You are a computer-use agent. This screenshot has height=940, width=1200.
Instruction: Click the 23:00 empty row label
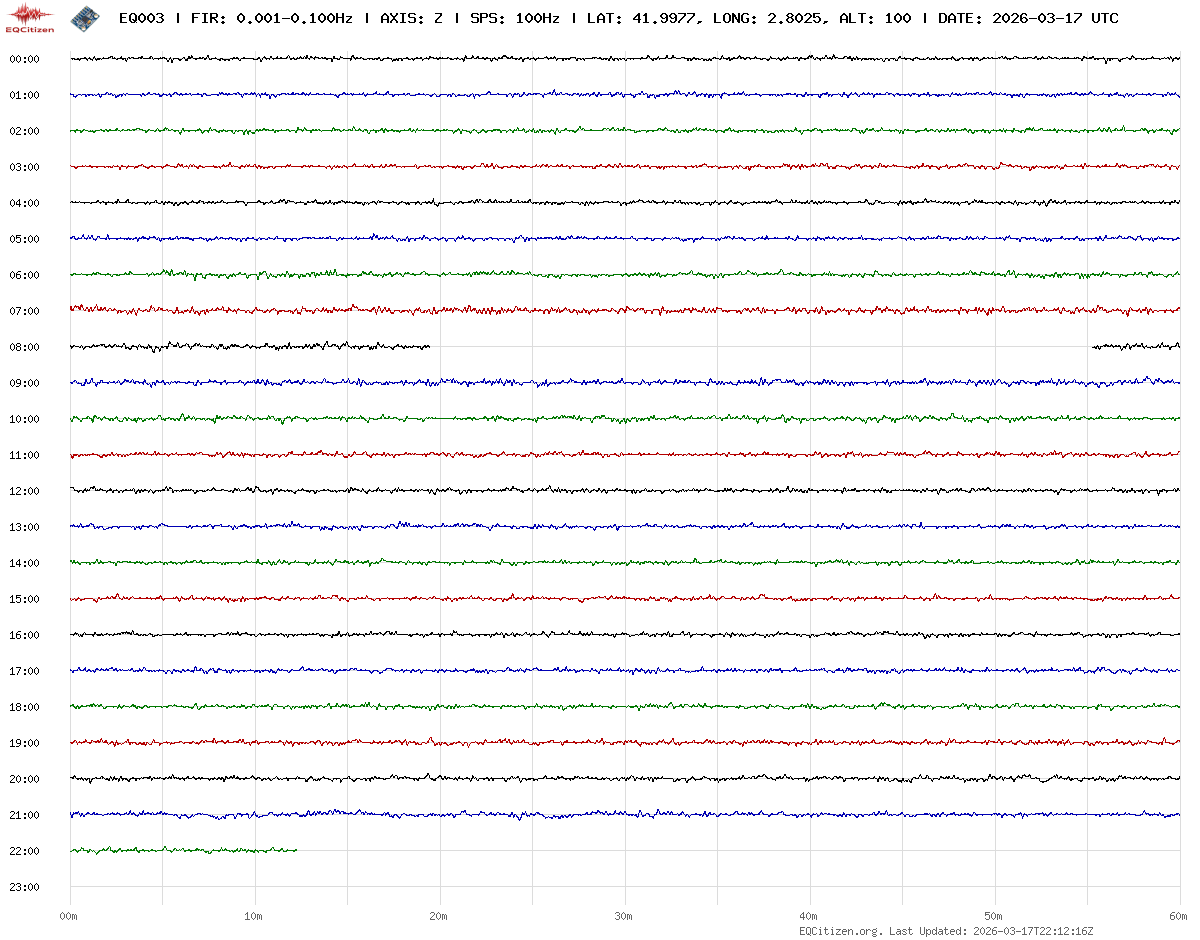tap(24, 887)
